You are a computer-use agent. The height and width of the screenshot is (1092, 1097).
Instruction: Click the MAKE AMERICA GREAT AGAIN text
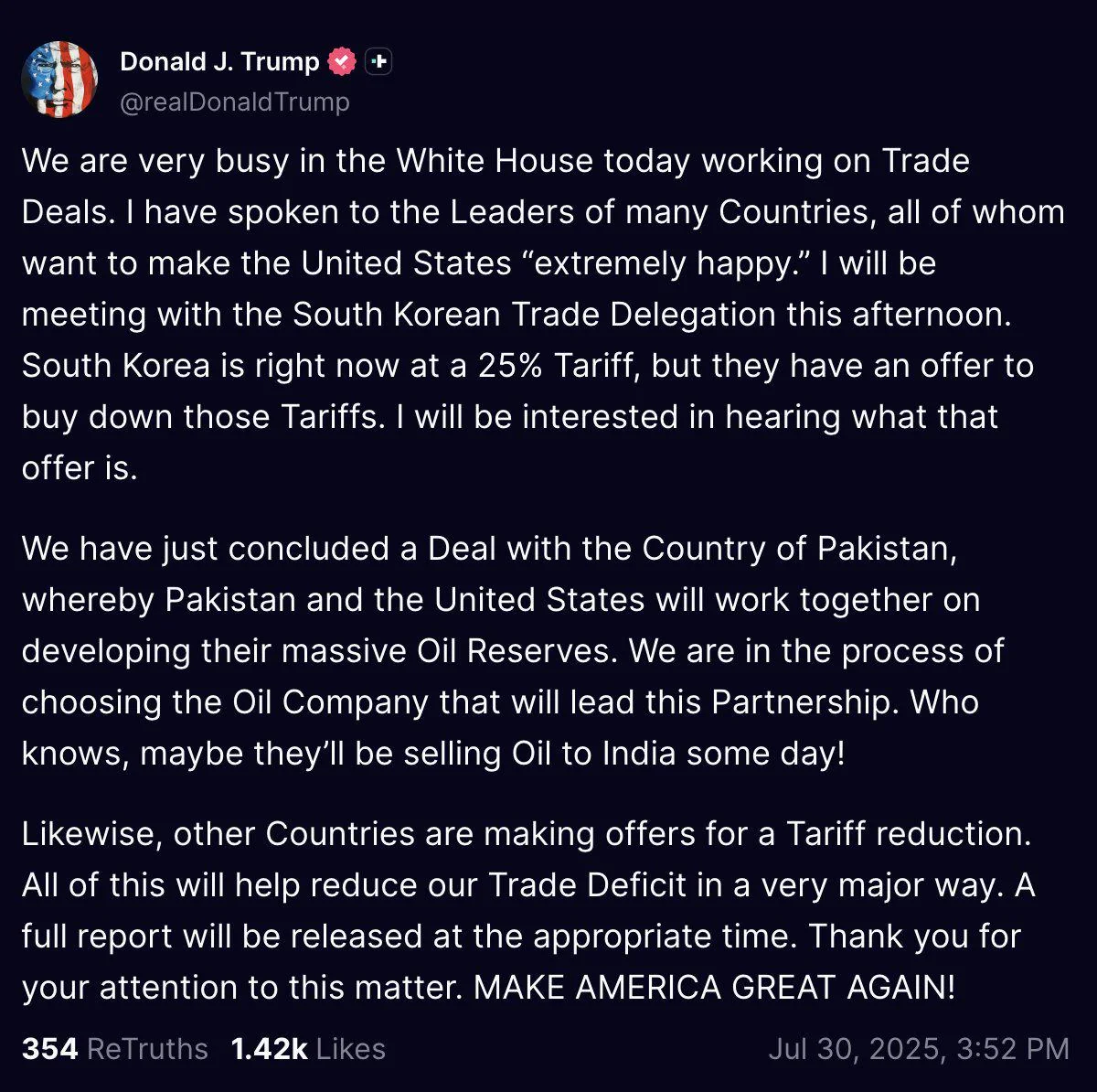(715, 988)
